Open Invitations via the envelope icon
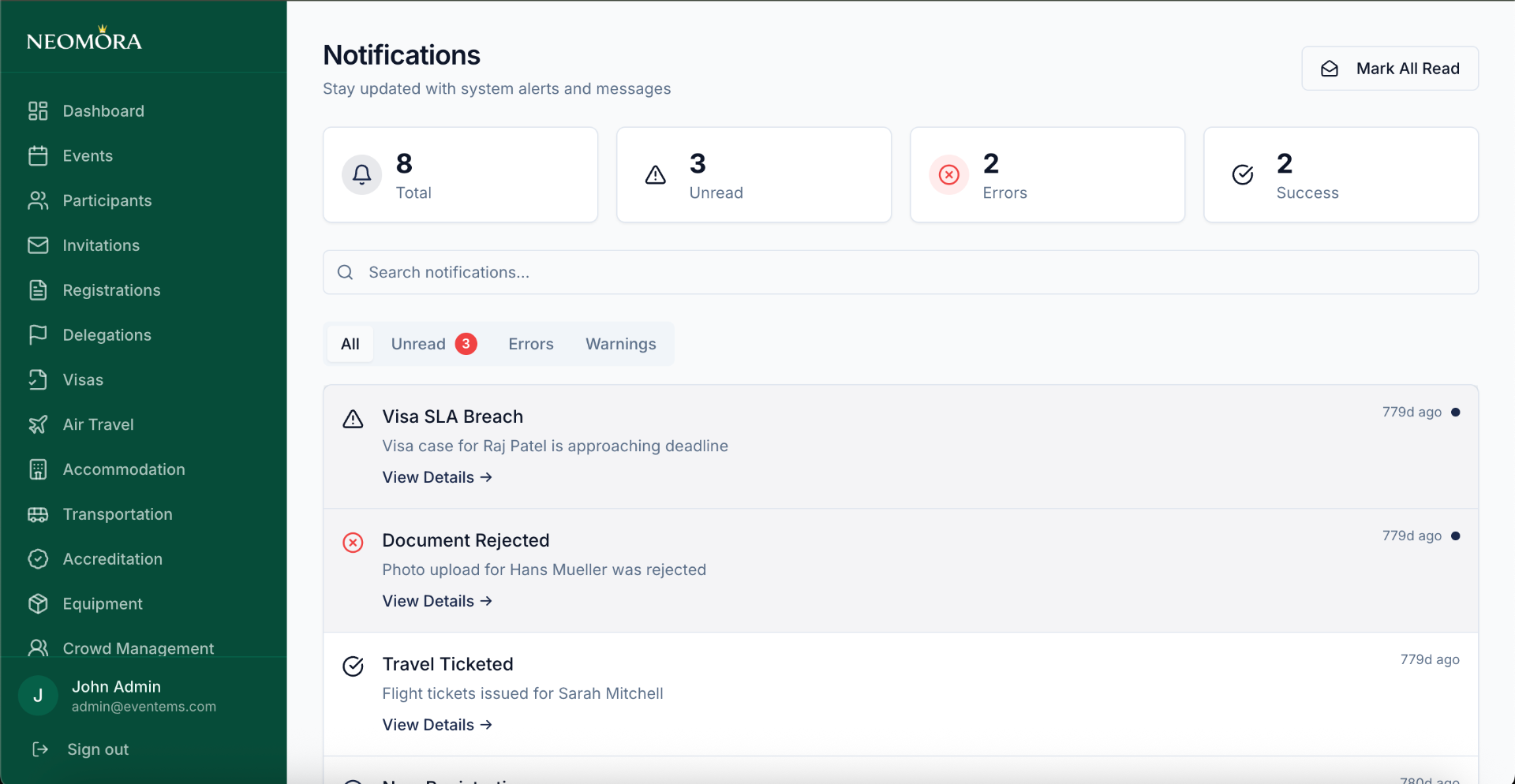This screenshot has width=1515, height=784. (38, 245)
